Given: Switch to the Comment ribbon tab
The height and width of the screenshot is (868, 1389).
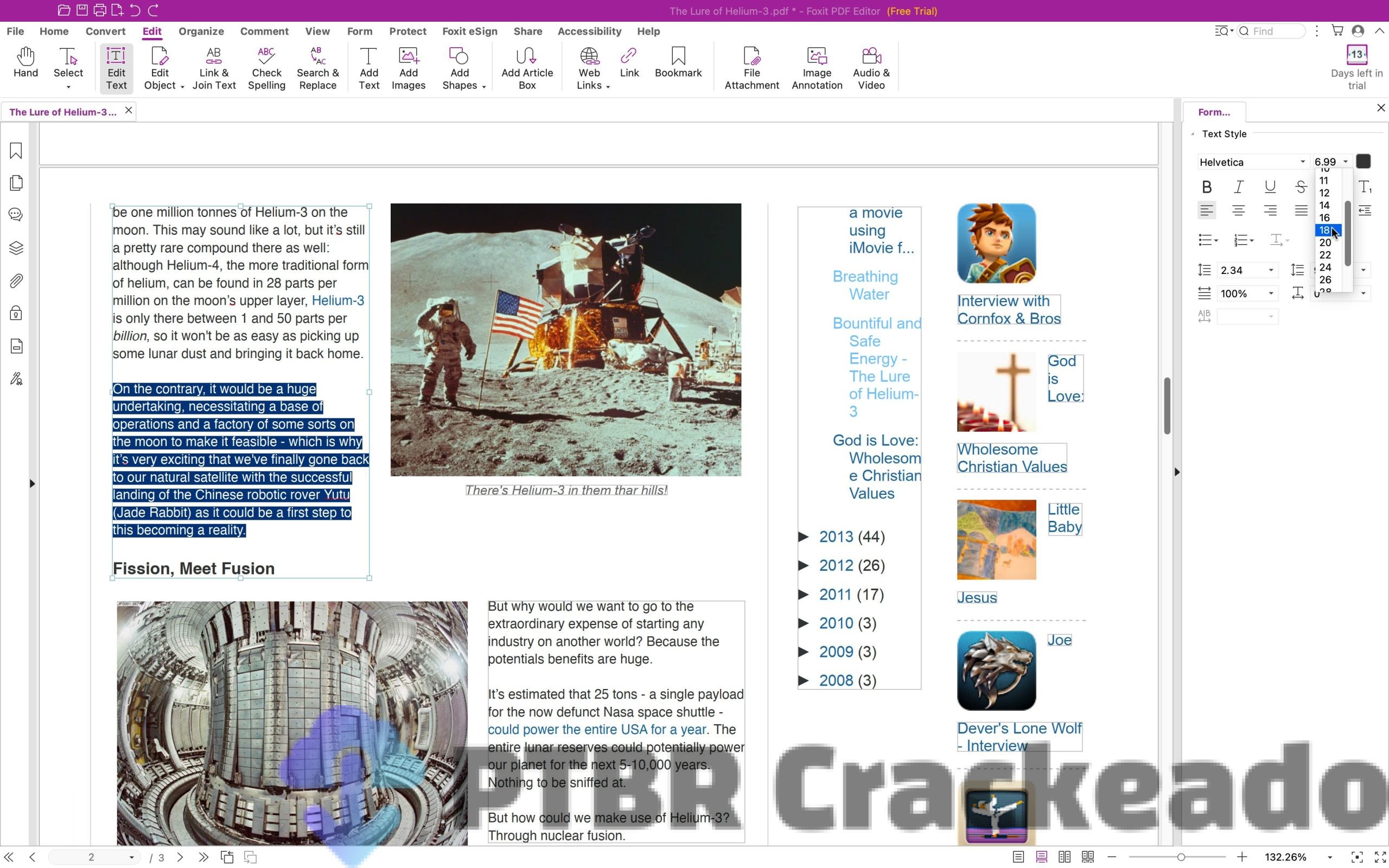Looking at the screenshot, I should tap(264, 31).
